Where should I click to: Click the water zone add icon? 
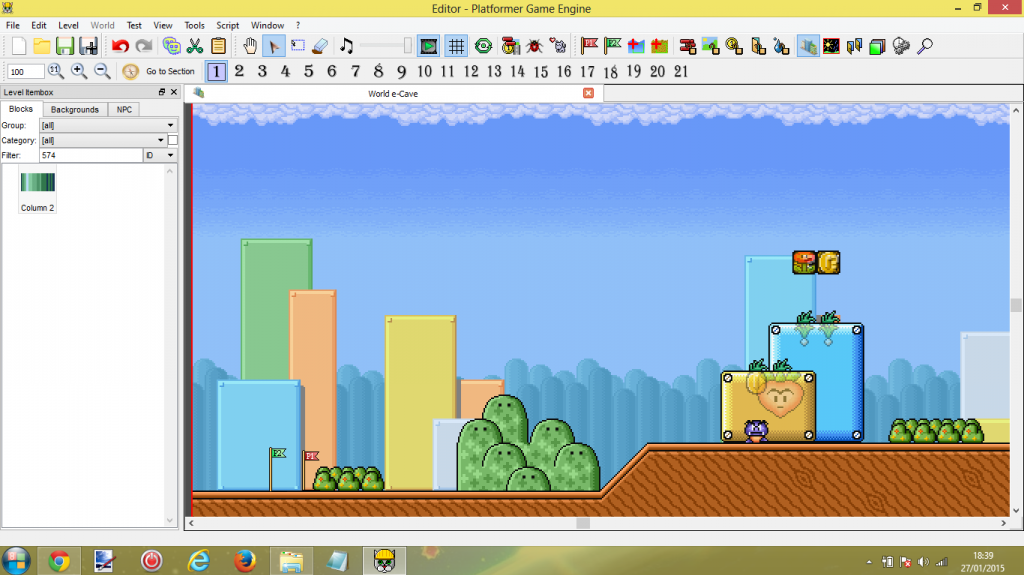pyautogui.click(x=636, y=46)
